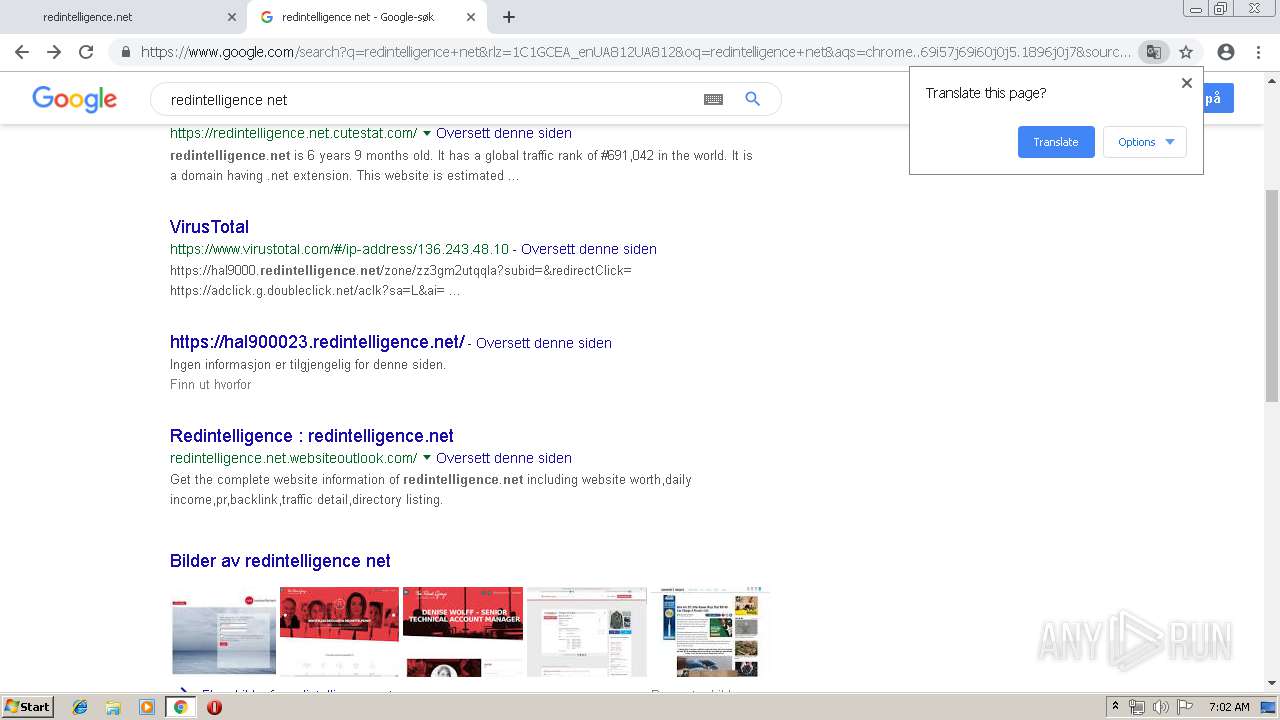
Task: Expand the websiteoutlook.com result dropdown arrow
Action: tap(427, 458)
